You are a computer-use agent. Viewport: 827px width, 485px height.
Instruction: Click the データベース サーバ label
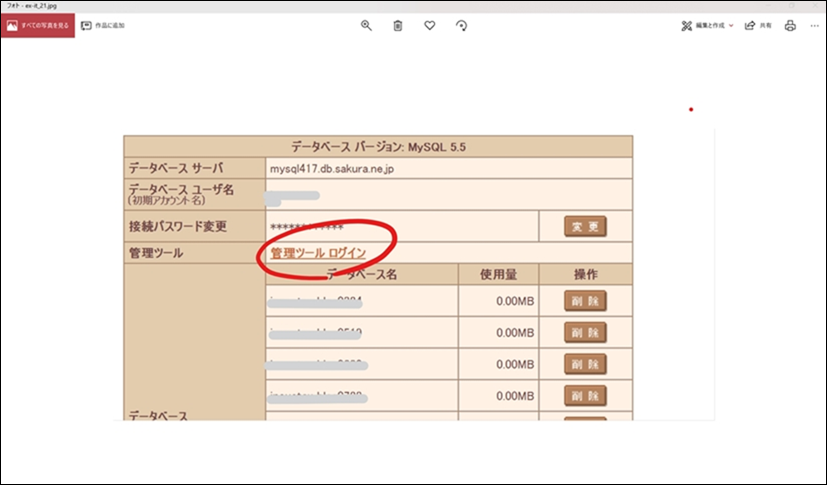pyautogui.click(x=176, y=169)
